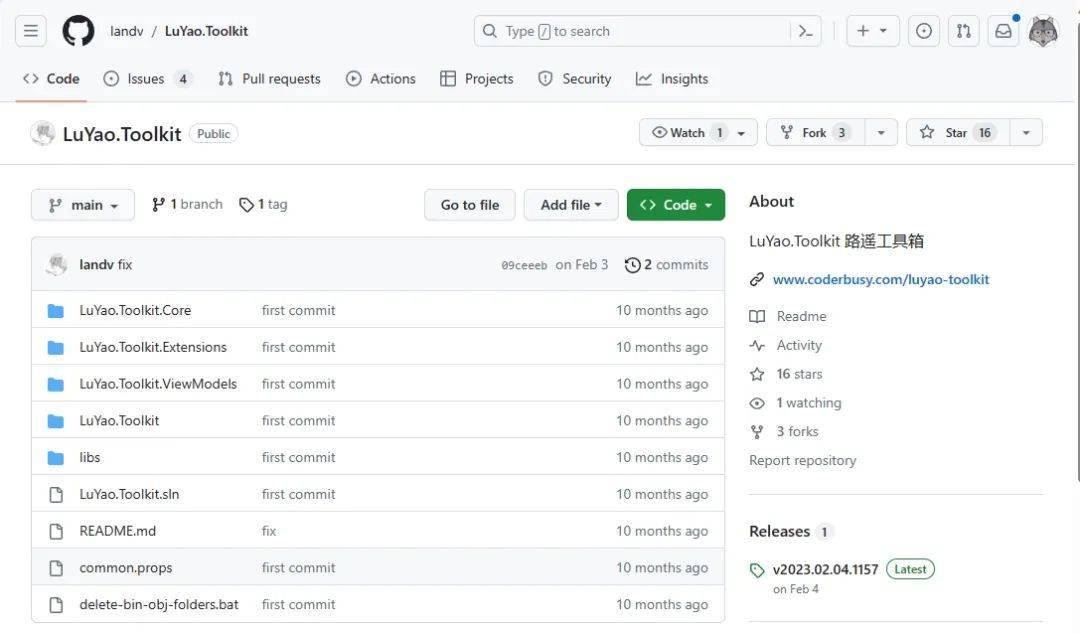Open pull requests icon in header
This screenshot has height=634, width=1080.
pyautogui.click(x=963, y=31)
